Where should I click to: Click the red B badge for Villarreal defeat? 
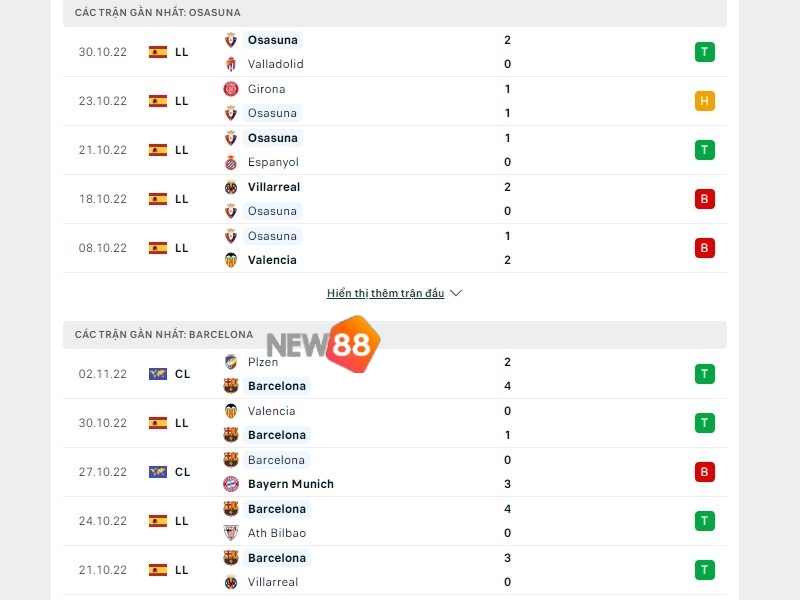pos(705,198)
